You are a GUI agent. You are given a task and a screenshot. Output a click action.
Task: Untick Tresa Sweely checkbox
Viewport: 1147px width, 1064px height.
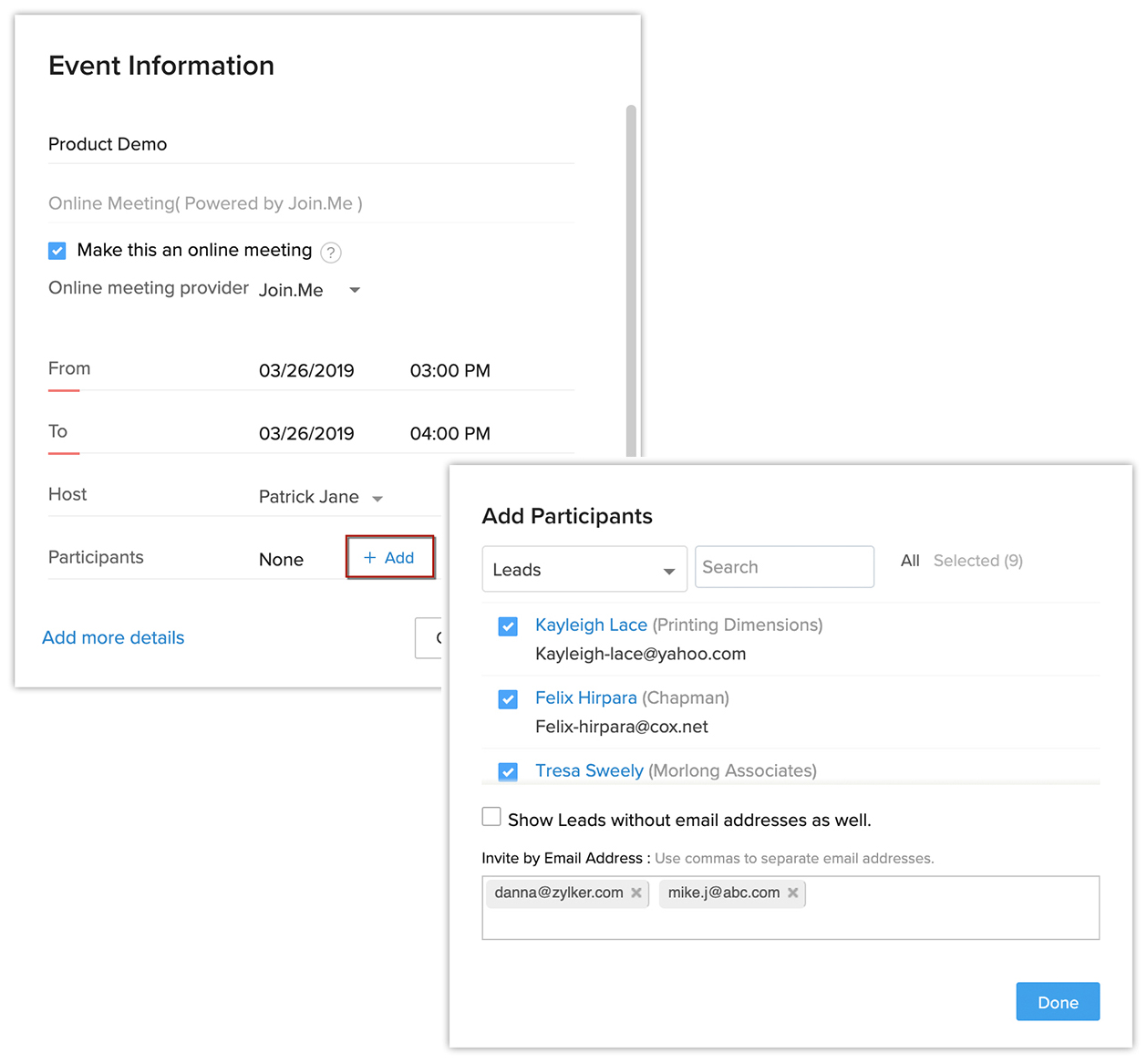point(508,771)
